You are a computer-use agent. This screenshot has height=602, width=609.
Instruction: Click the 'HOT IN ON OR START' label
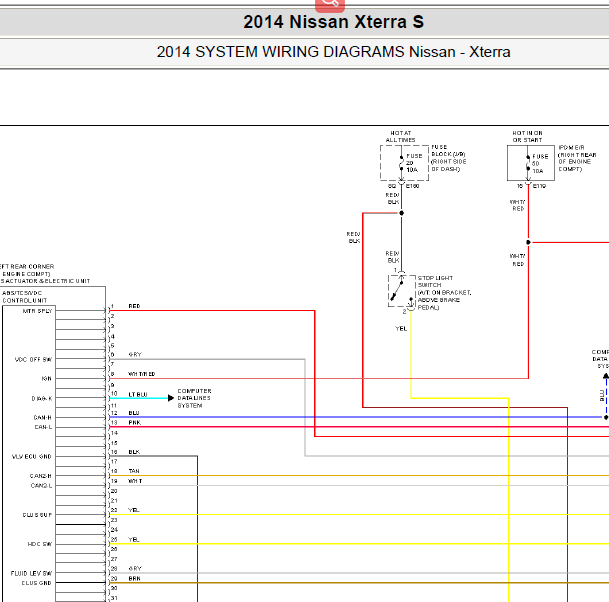pos(527,136)
